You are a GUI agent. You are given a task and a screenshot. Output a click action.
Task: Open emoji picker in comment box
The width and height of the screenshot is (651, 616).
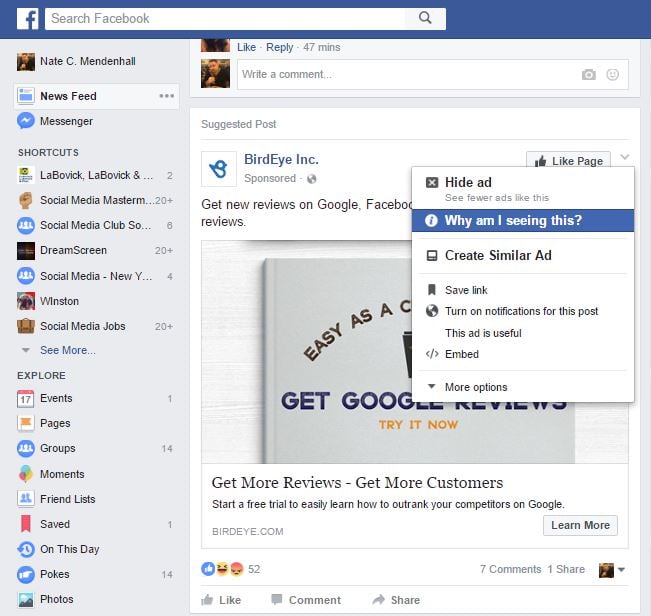tap(612, 75)
